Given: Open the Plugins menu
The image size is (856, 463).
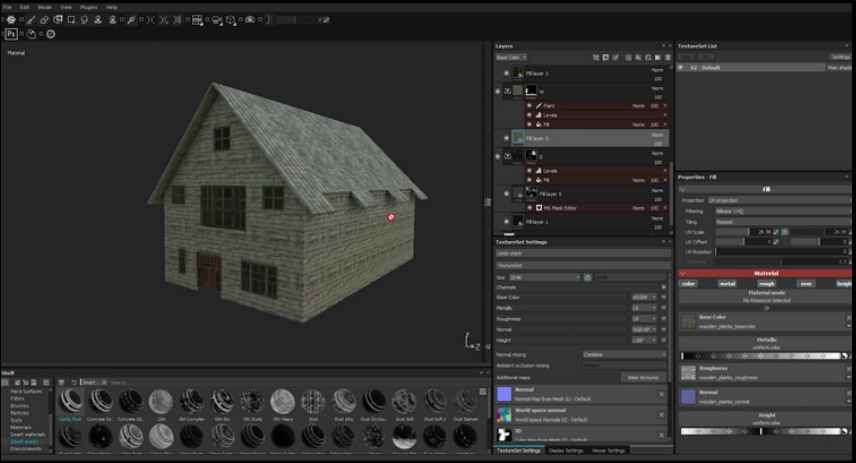Looking at the screenshot, I should point(88,7).
